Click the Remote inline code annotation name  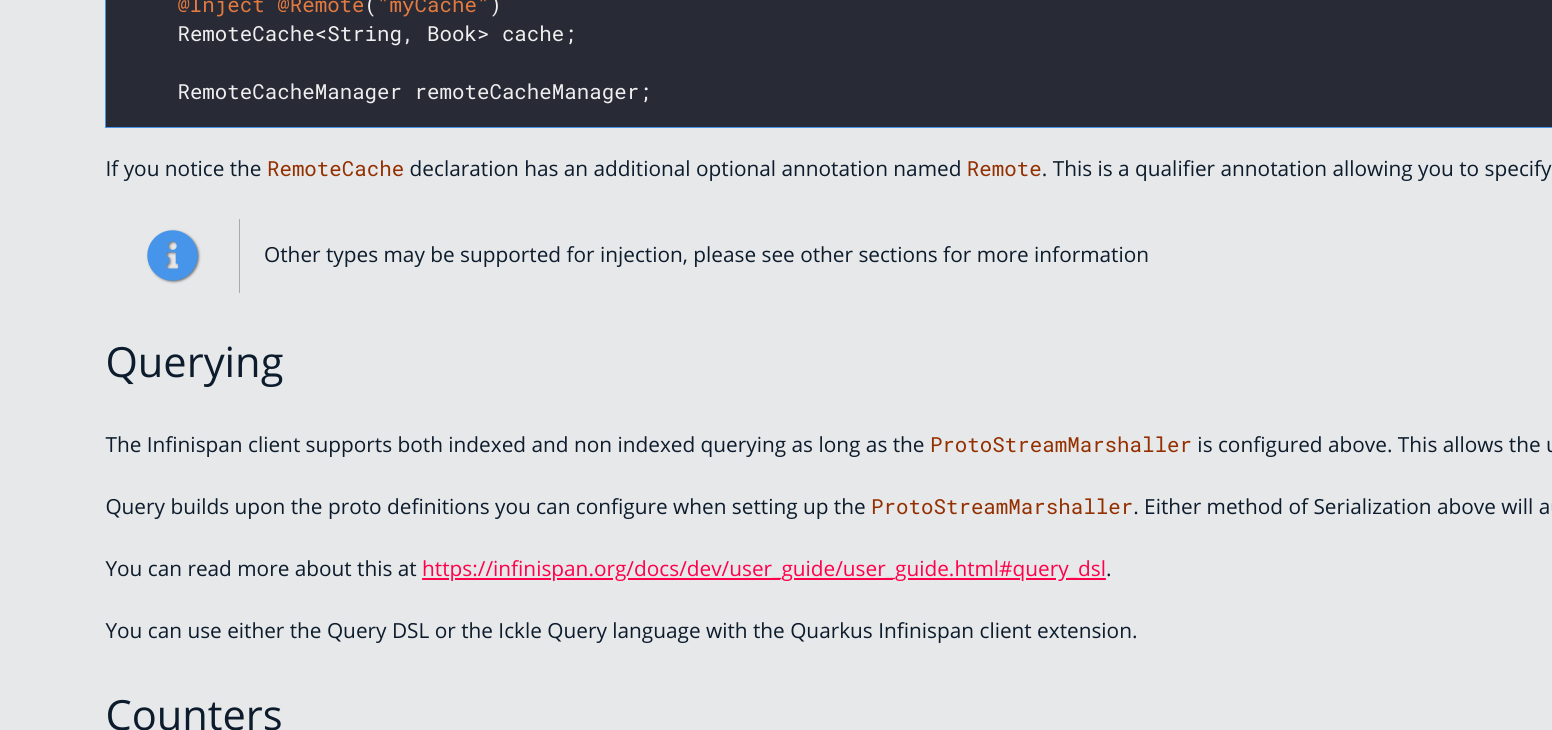click(1004, 169)
